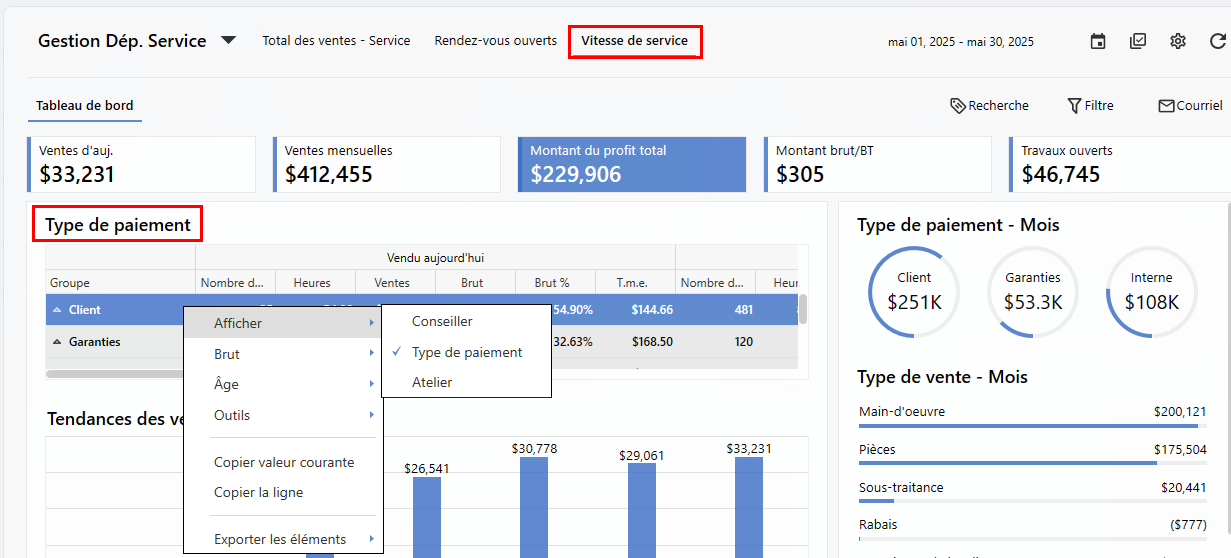1231x558 pixels.
Task: Choose Atelier in the Afficher submenu
Action: pos(432,382)
